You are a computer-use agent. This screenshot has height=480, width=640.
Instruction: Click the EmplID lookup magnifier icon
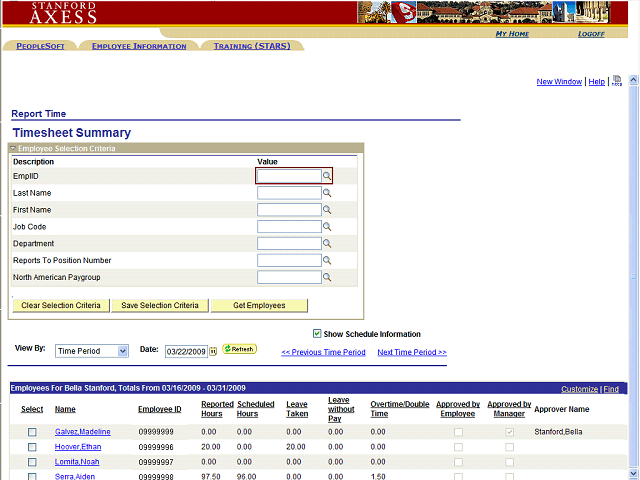pyautogui.click(x=326, y=176)
